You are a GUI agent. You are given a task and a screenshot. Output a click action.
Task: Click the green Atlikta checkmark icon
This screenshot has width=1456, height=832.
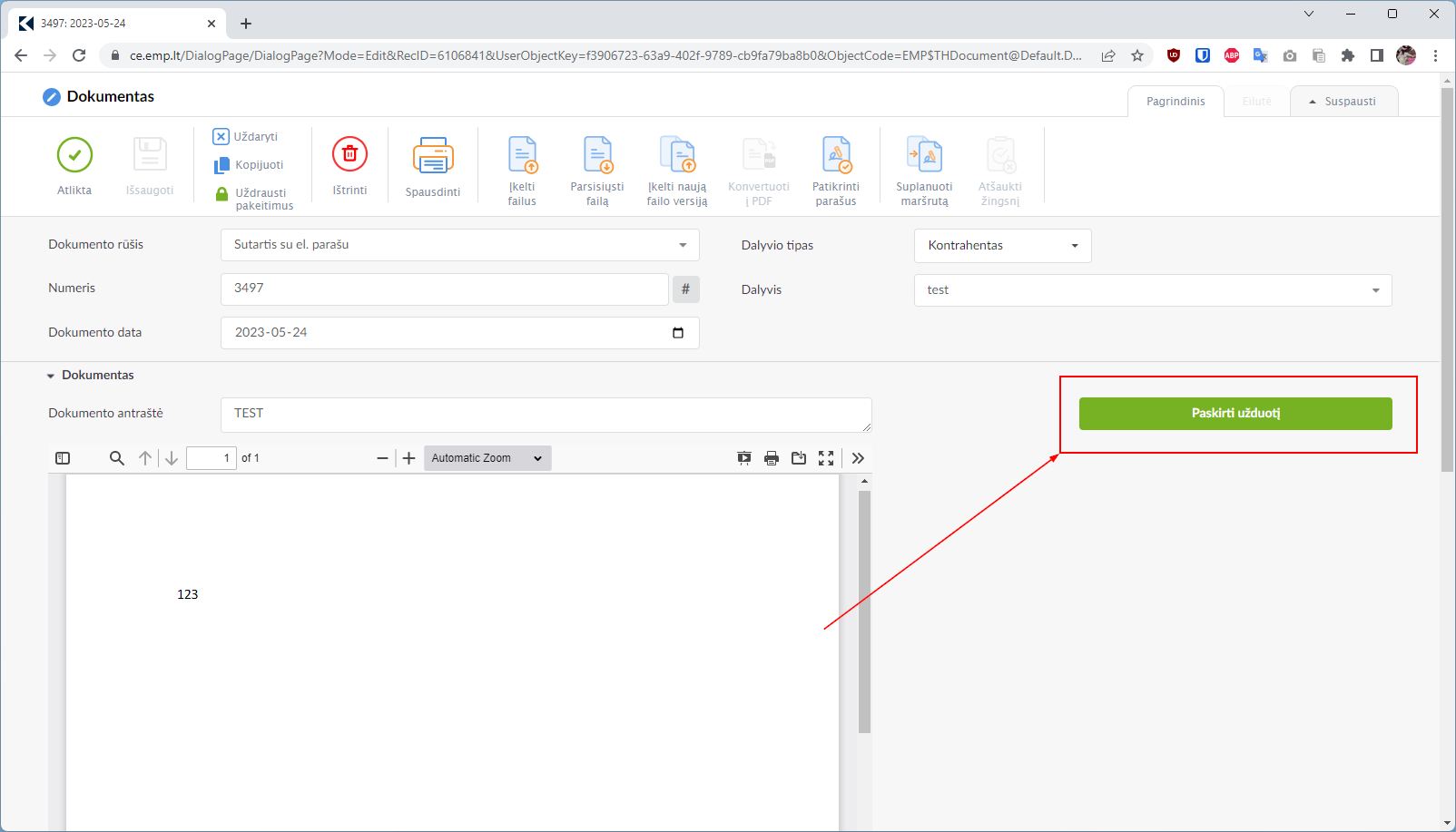74,155
